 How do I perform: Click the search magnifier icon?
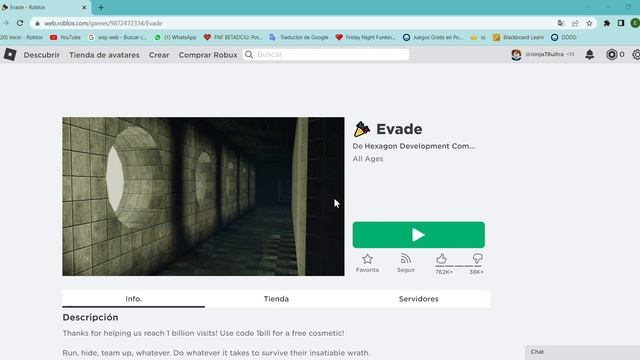249,54
